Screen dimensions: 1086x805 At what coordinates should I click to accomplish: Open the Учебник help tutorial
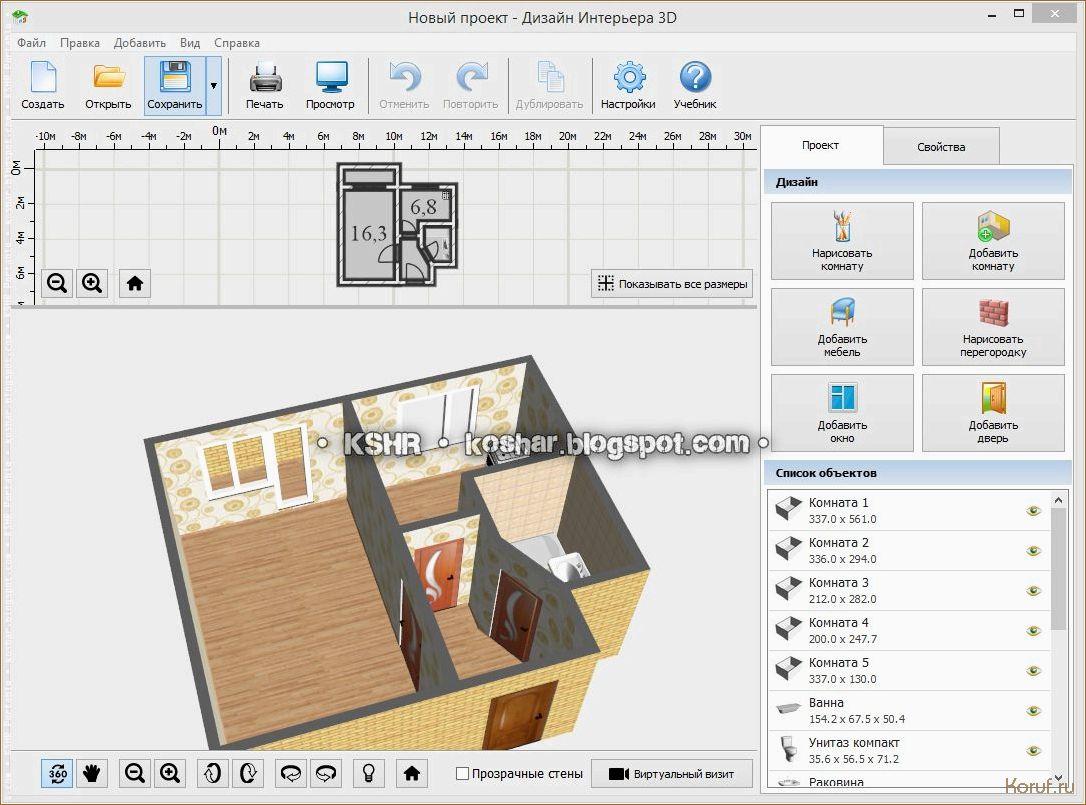(x=695, y=86)
